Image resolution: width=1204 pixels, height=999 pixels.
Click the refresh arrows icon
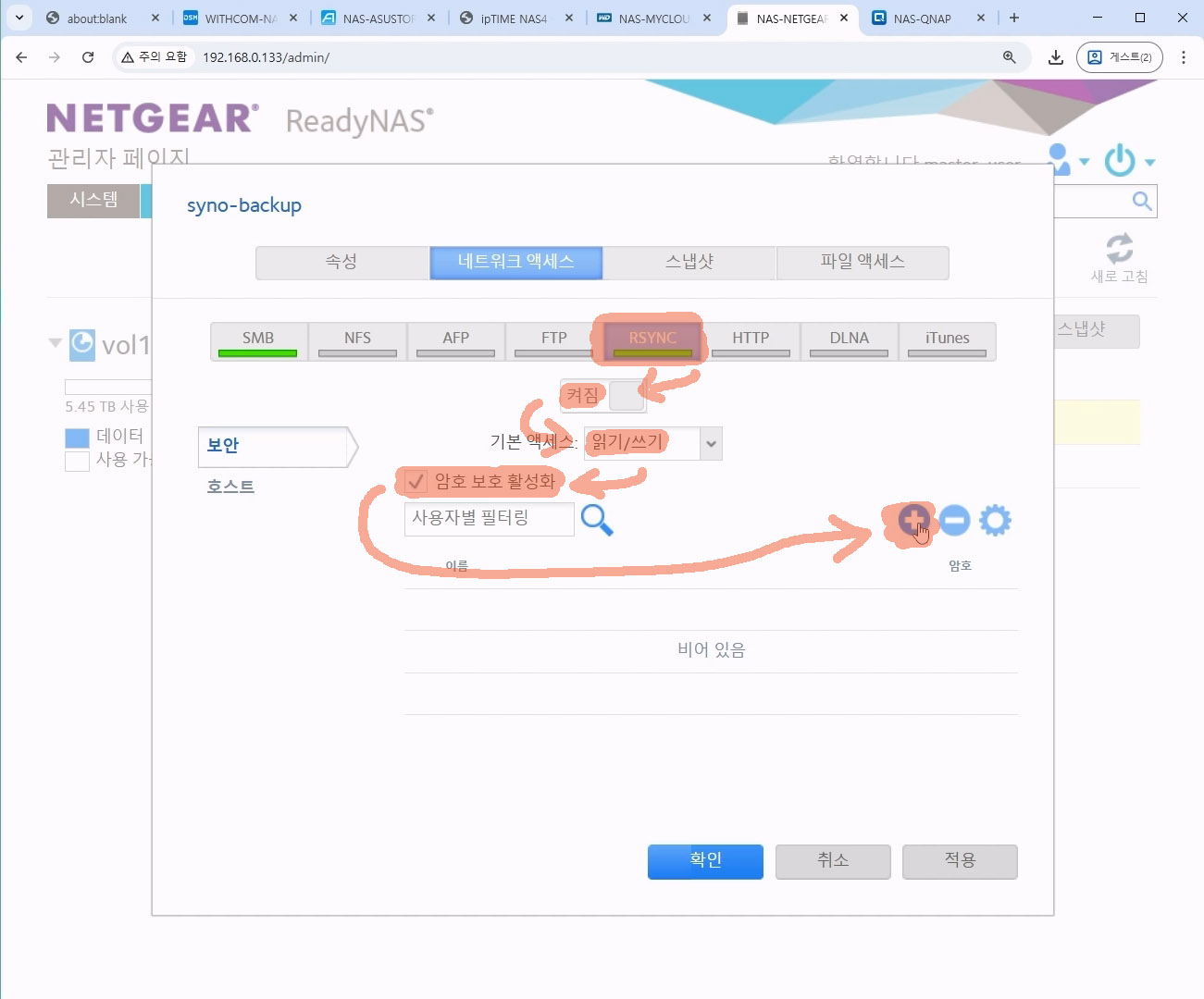[x=1119, y=249]
